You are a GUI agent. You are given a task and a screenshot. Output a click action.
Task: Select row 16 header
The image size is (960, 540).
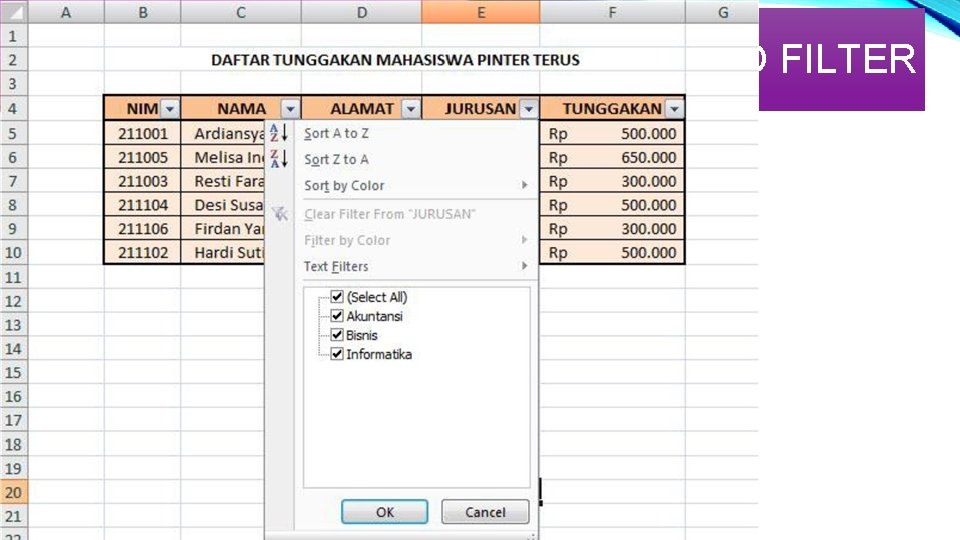pos(13,397)
